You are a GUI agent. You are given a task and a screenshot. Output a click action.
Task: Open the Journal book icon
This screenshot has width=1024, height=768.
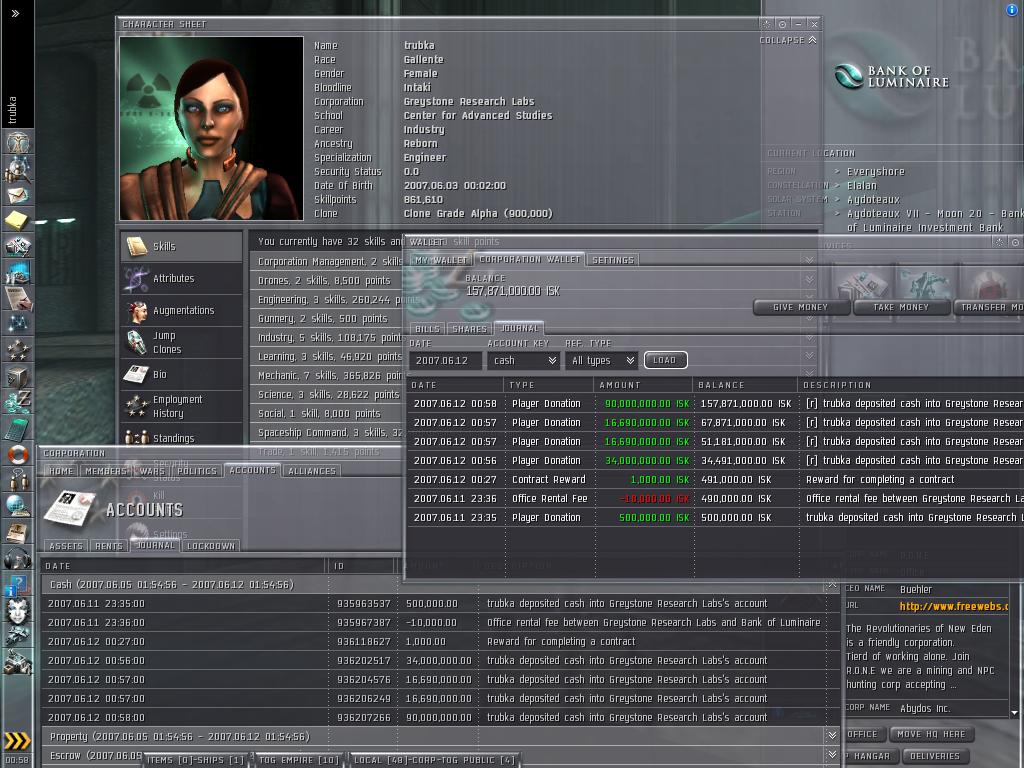point(18,532)
